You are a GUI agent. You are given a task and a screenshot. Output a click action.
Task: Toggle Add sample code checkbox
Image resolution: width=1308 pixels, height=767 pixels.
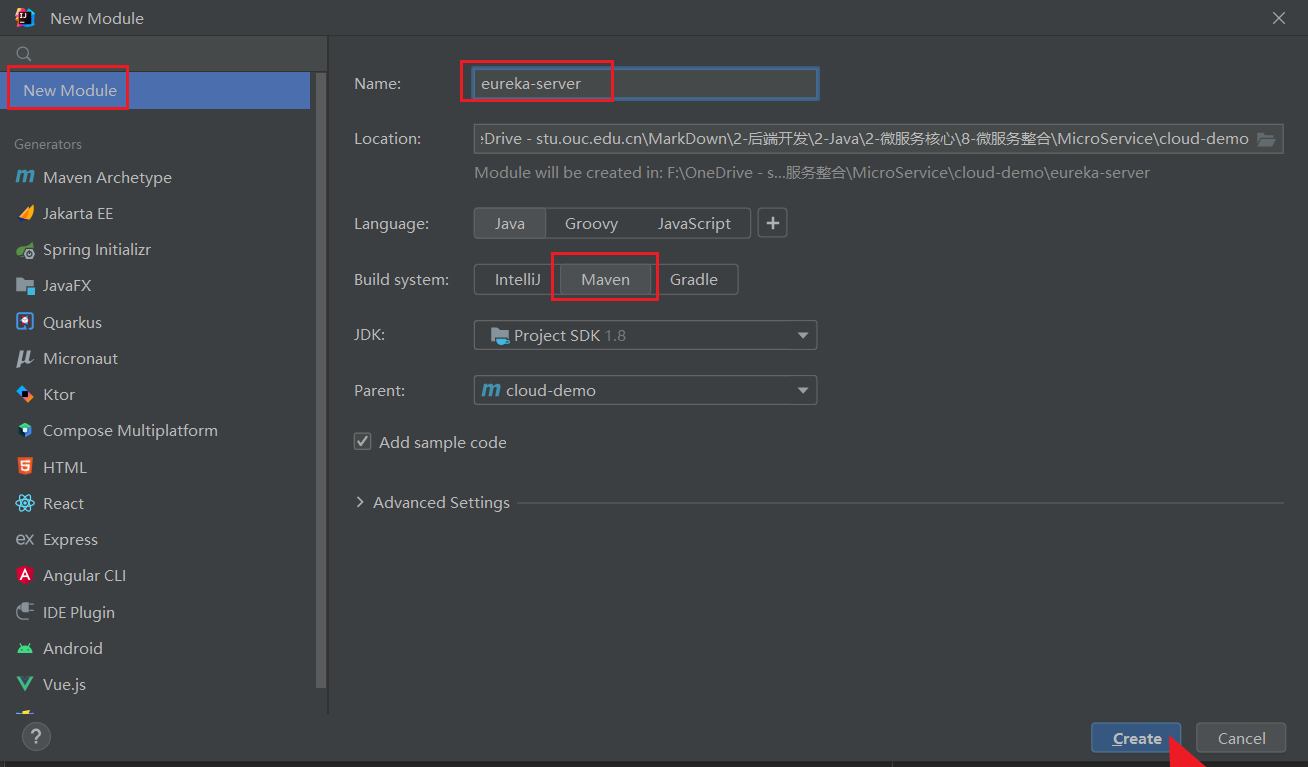363,442
